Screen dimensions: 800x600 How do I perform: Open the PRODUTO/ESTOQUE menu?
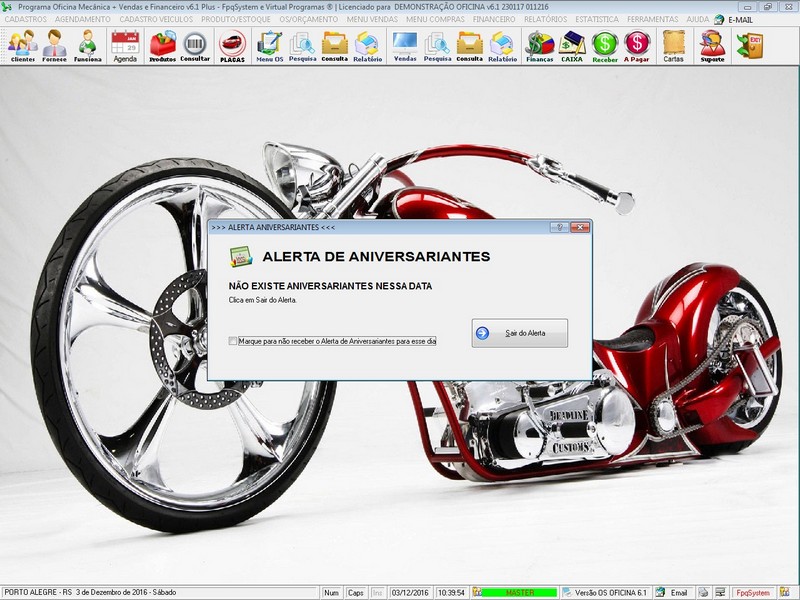coord(236,19)
